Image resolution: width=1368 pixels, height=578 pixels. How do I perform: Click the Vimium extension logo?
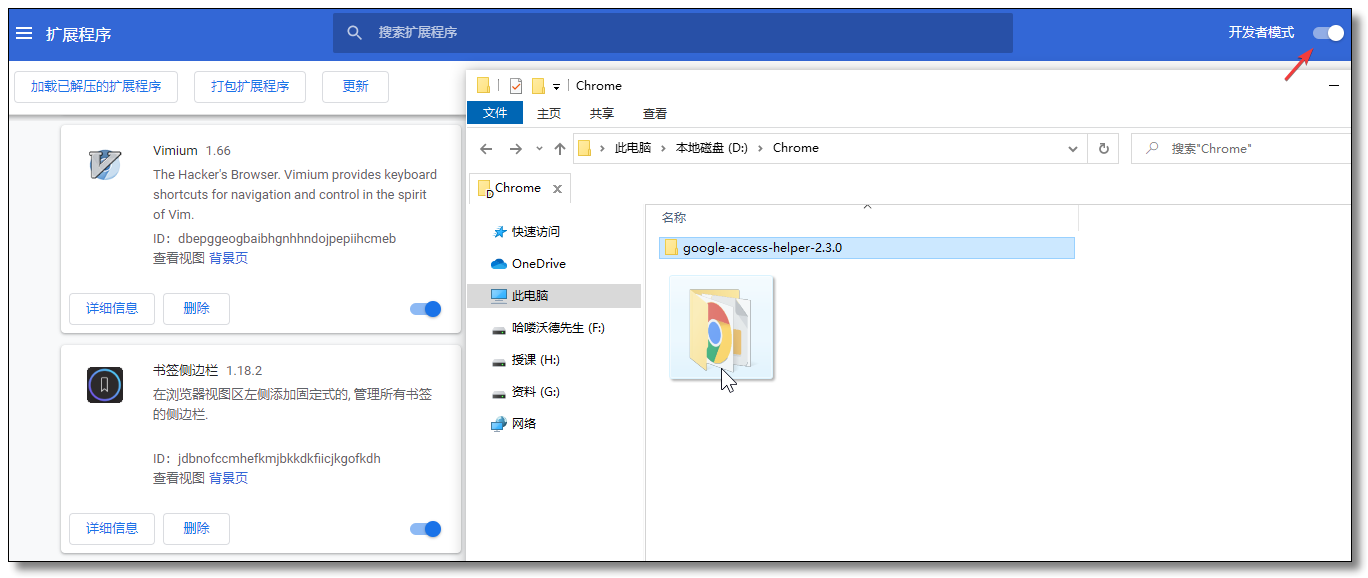pos(105,164)
